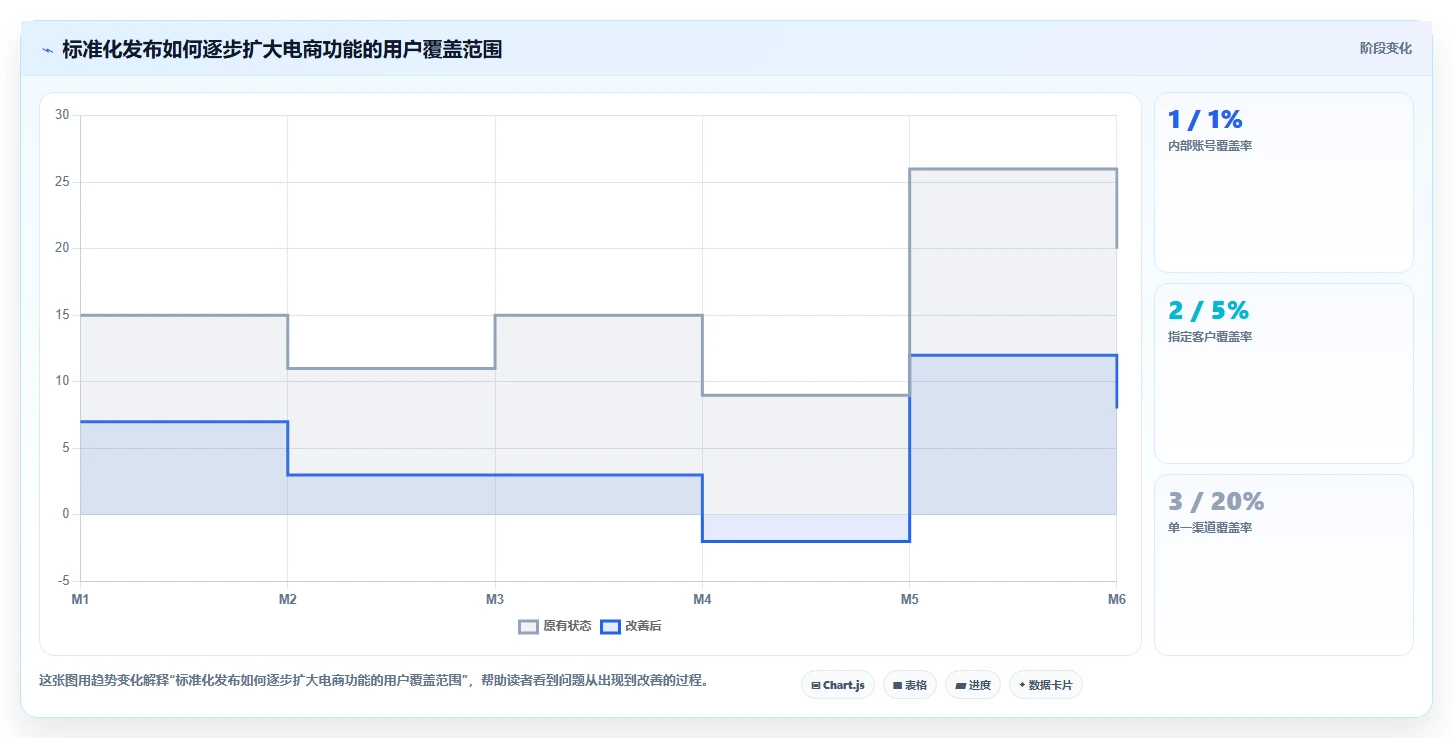The width and height of the screenshot is (1453, 738).
Task: Click the M4 axis label
Action: (702, 599)
